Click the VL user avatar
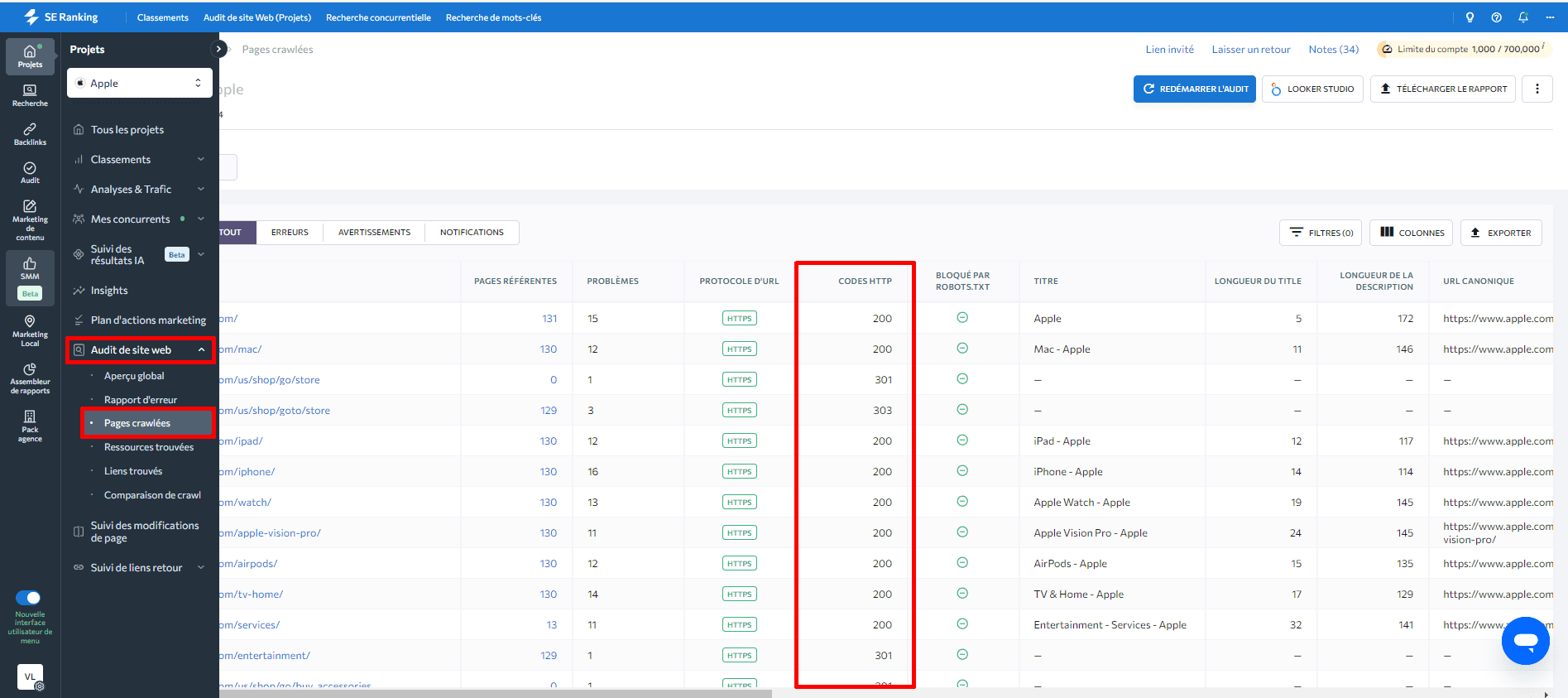The height and width of the screenshot is (698, 1568). [x=30, y=676]
